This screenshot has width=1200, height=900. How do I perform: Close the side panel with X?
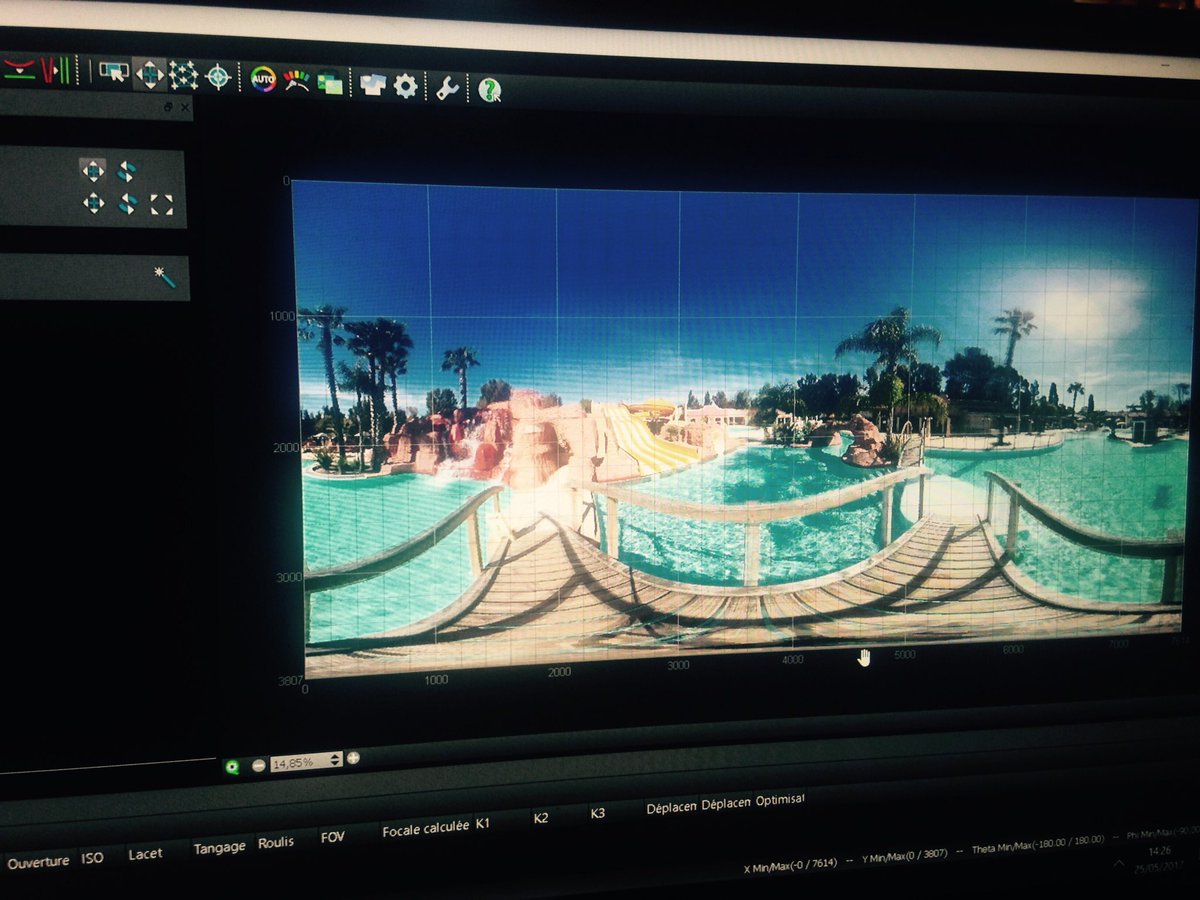click(x=185, y=107)
